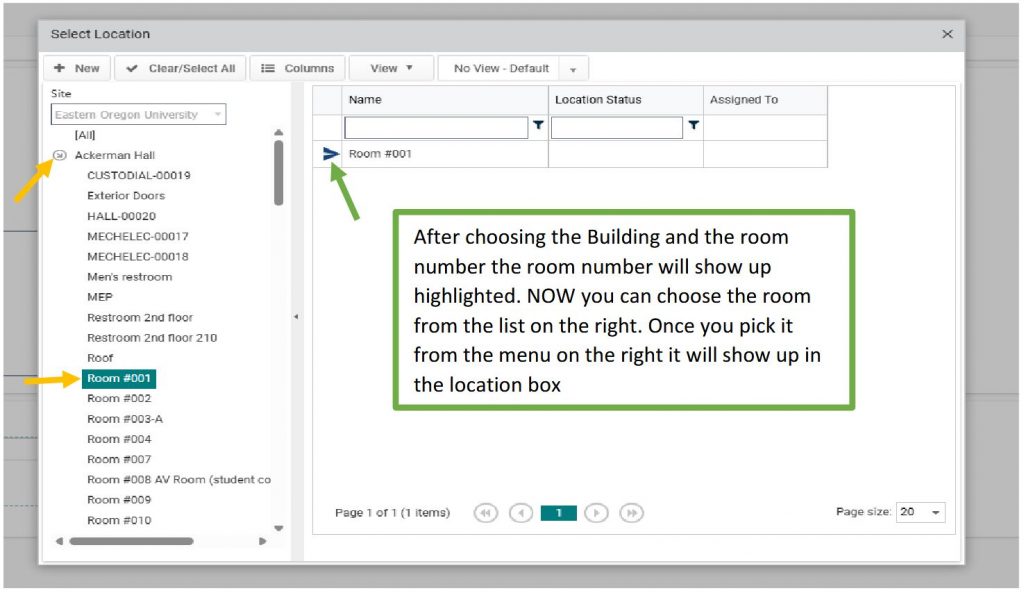This screenshot has height=593, width=1024.
Task: Go to the first page of results
Action: point(487,513)
